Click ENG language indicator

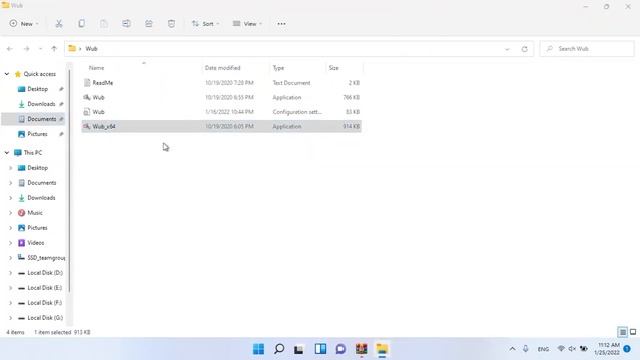(x=543, y=349)
